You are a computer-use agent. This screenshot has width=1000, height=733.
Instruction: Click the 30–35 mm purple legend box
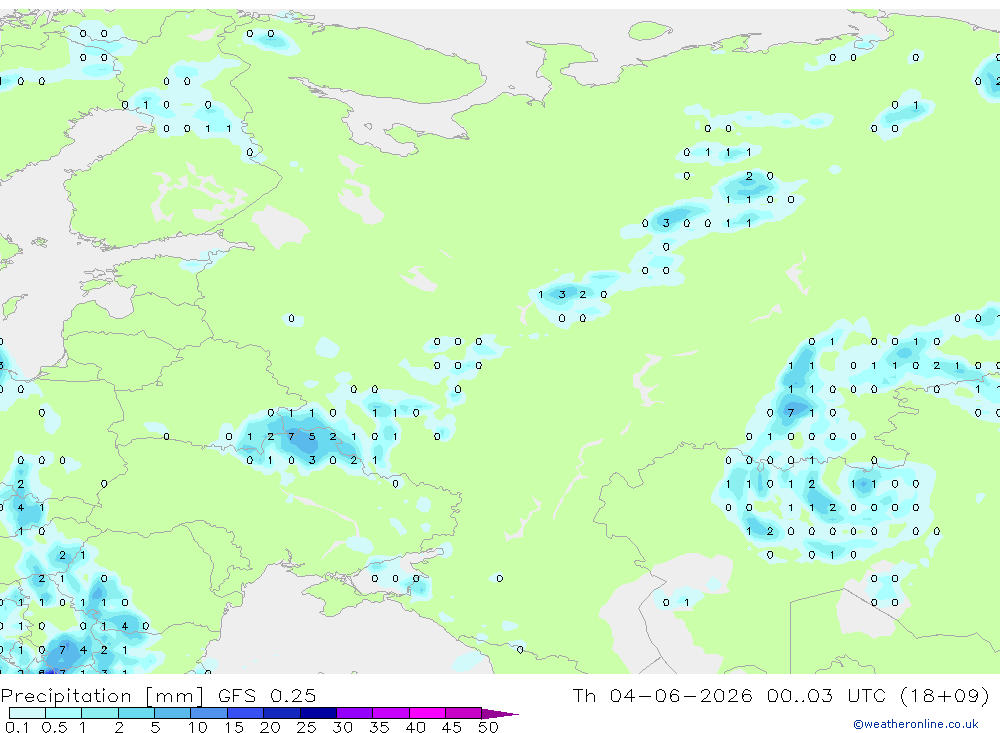355,713
